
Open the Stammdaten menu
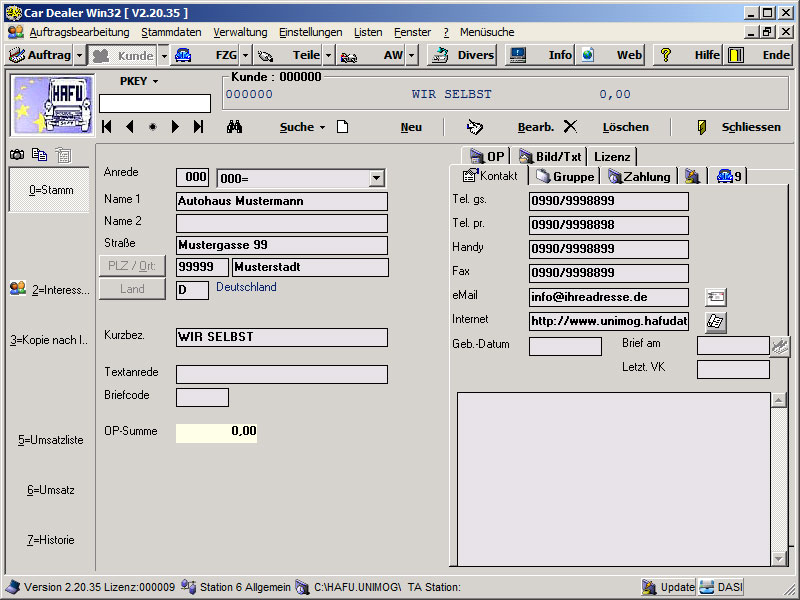coord(171,32)
